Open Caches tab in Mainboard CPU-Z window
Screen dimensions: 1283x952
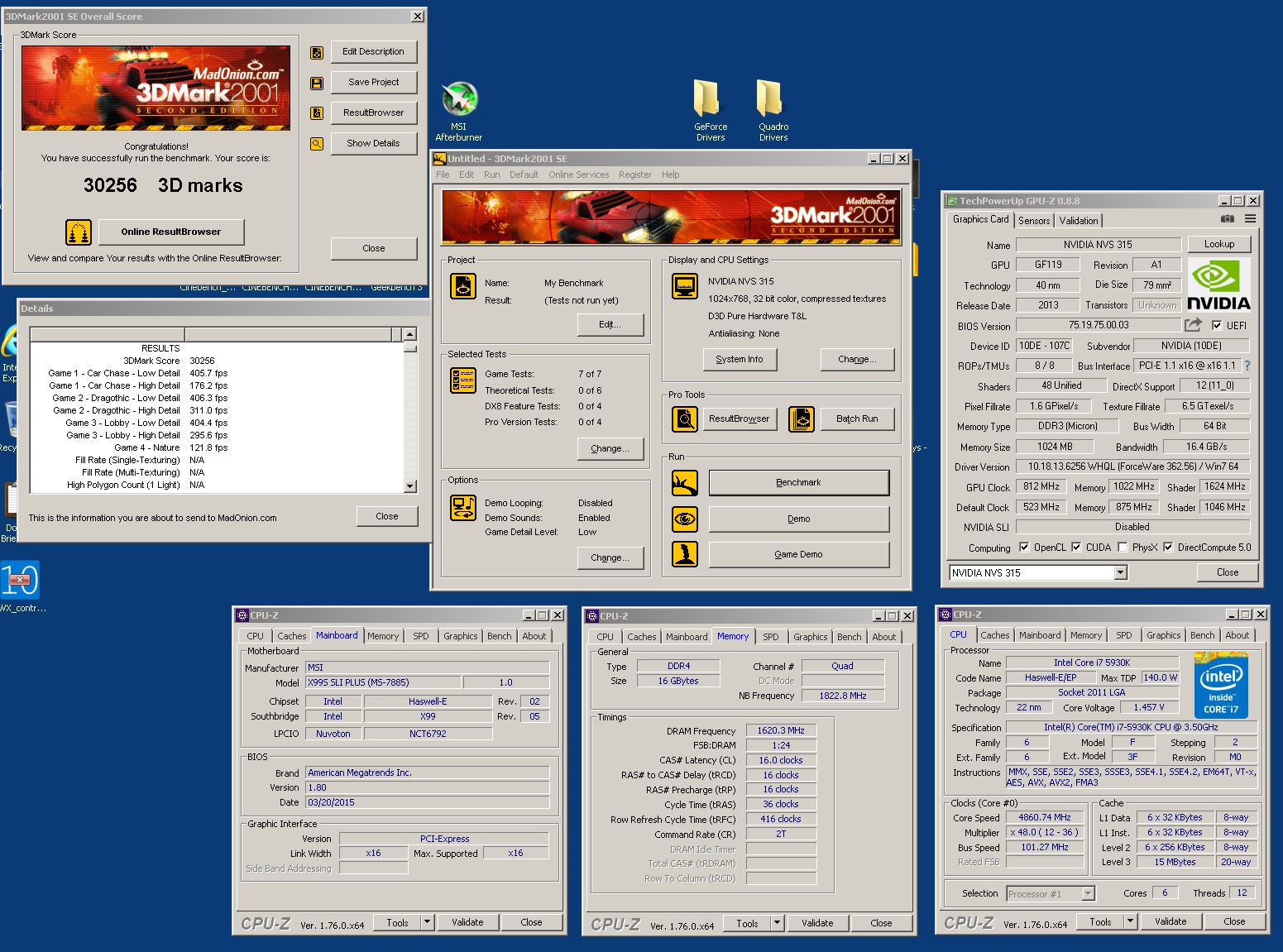[291, 635]
